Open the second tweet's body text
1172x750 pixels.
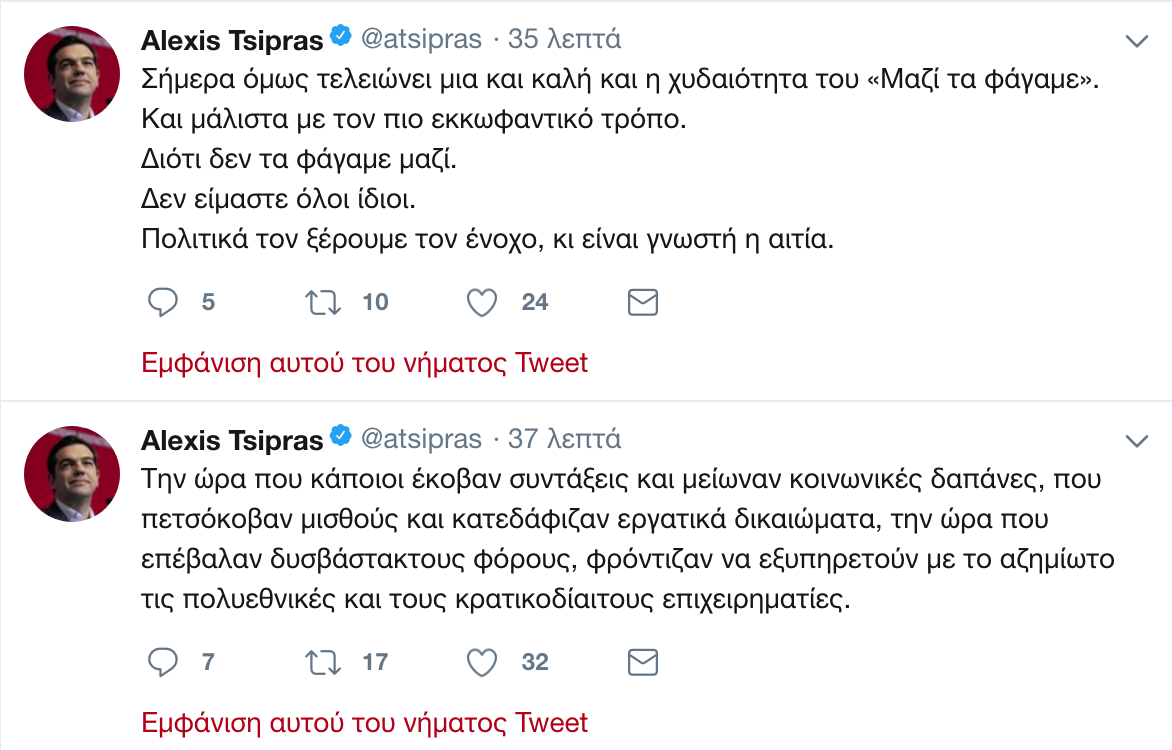(620, 540)
